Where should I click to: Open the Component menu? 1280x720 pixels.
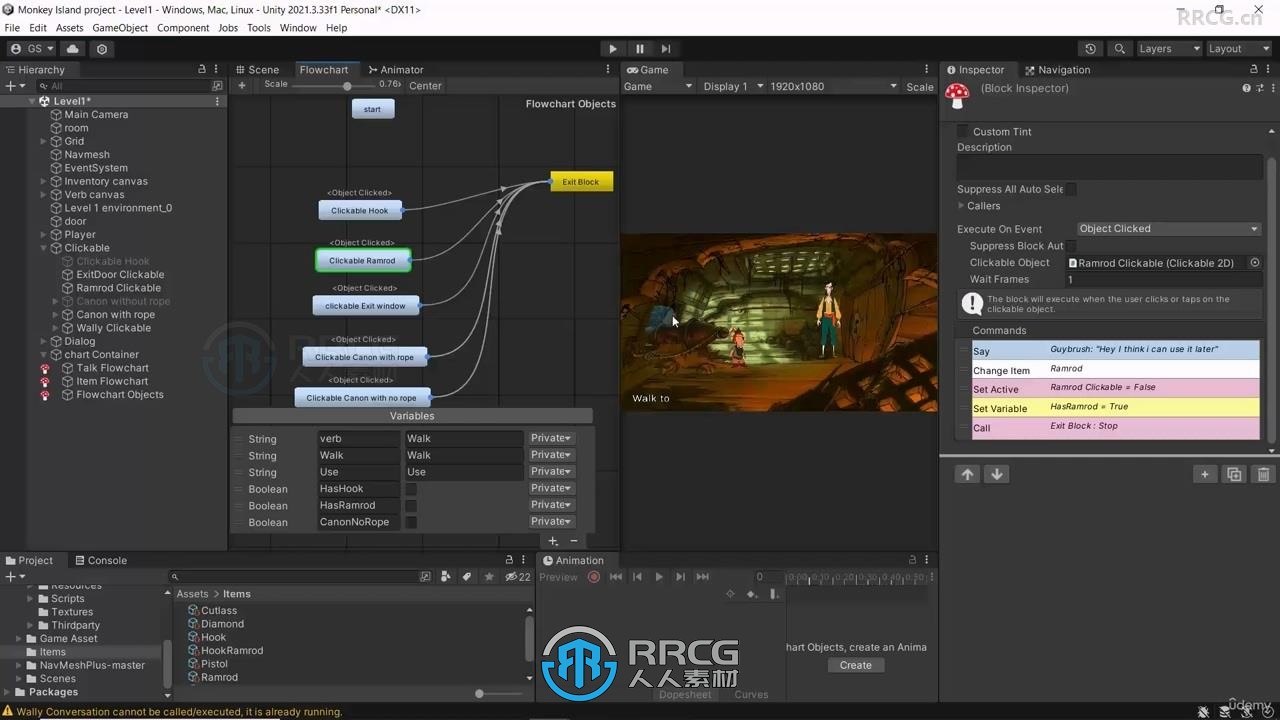coord(183,28)
